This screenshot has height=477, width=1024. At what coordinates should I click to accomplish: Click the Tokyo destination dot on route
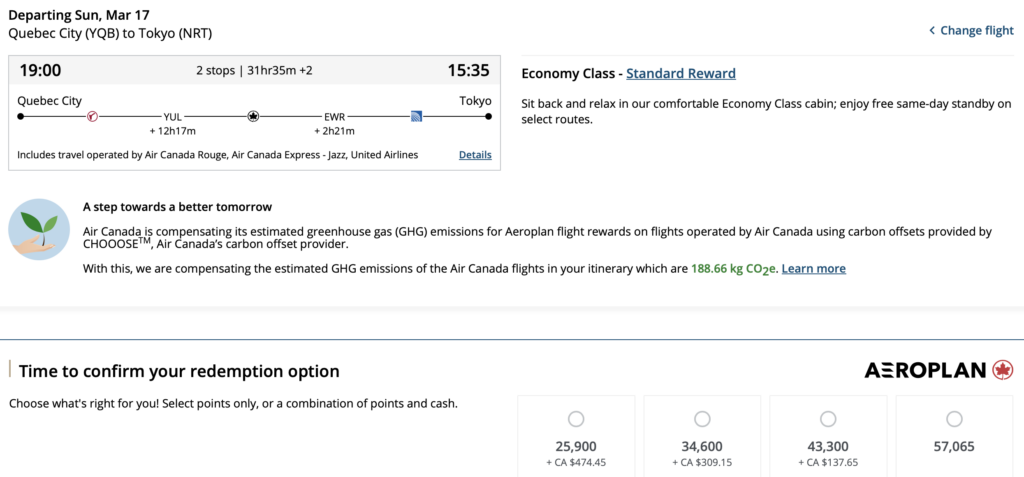(489, 116)
